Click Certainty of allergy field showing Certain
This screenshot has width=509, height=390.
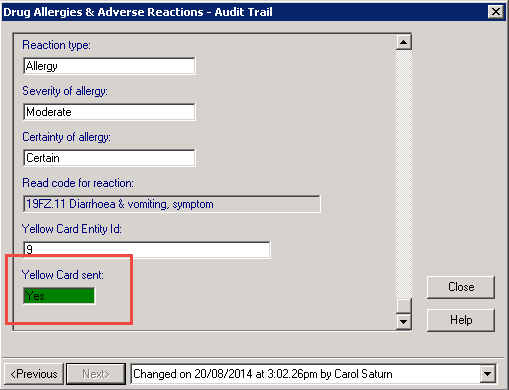pos(109,158)
